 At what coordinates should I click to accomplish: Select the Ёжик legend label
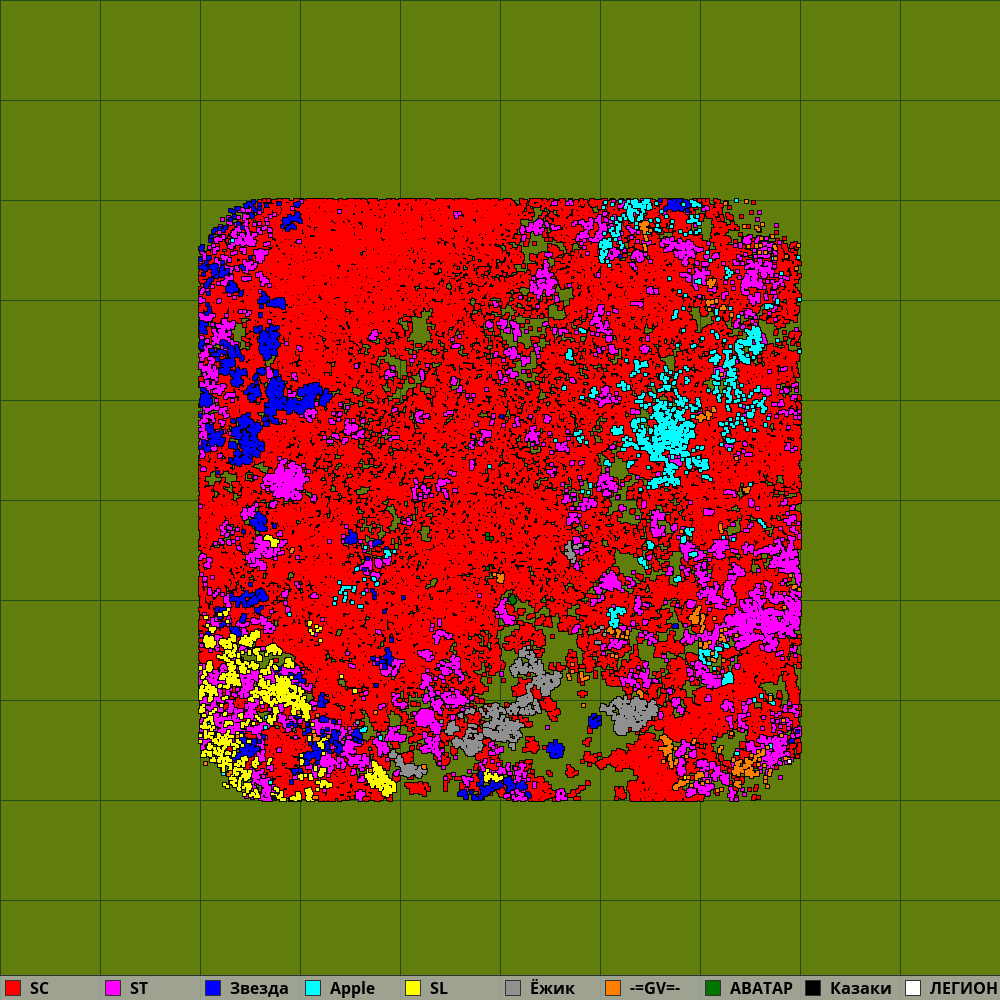(552, 989)
